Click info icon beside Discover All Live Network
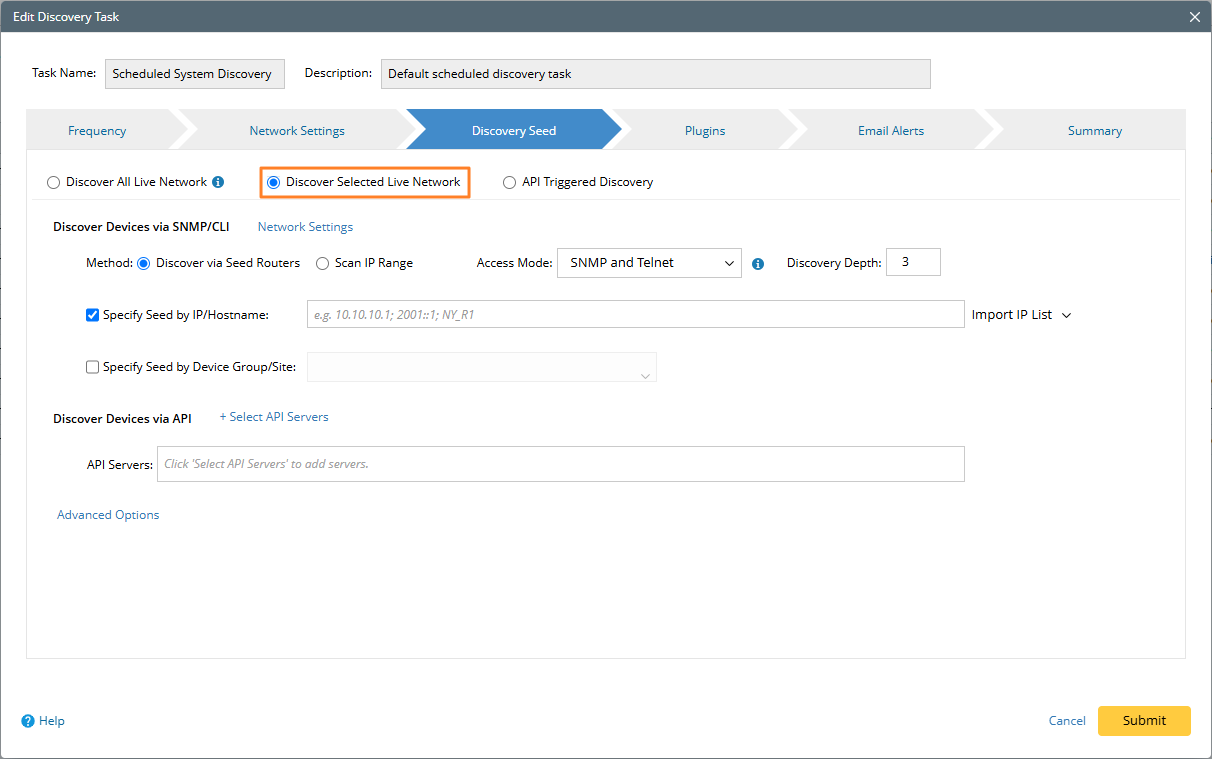1212x759 pixels. click(218, 182)
